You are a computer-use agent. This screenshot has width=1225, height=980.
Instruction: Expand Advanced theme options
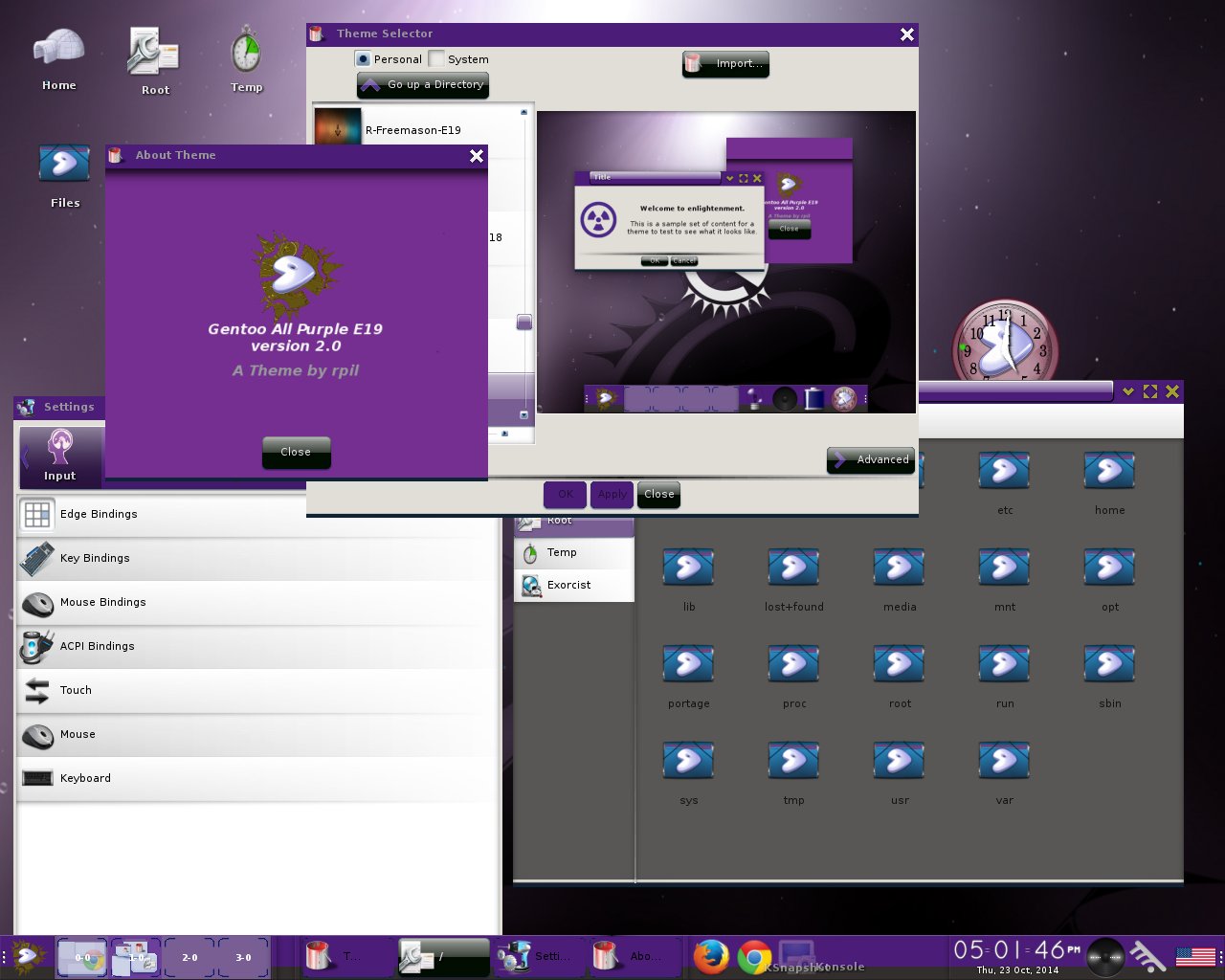871,460
